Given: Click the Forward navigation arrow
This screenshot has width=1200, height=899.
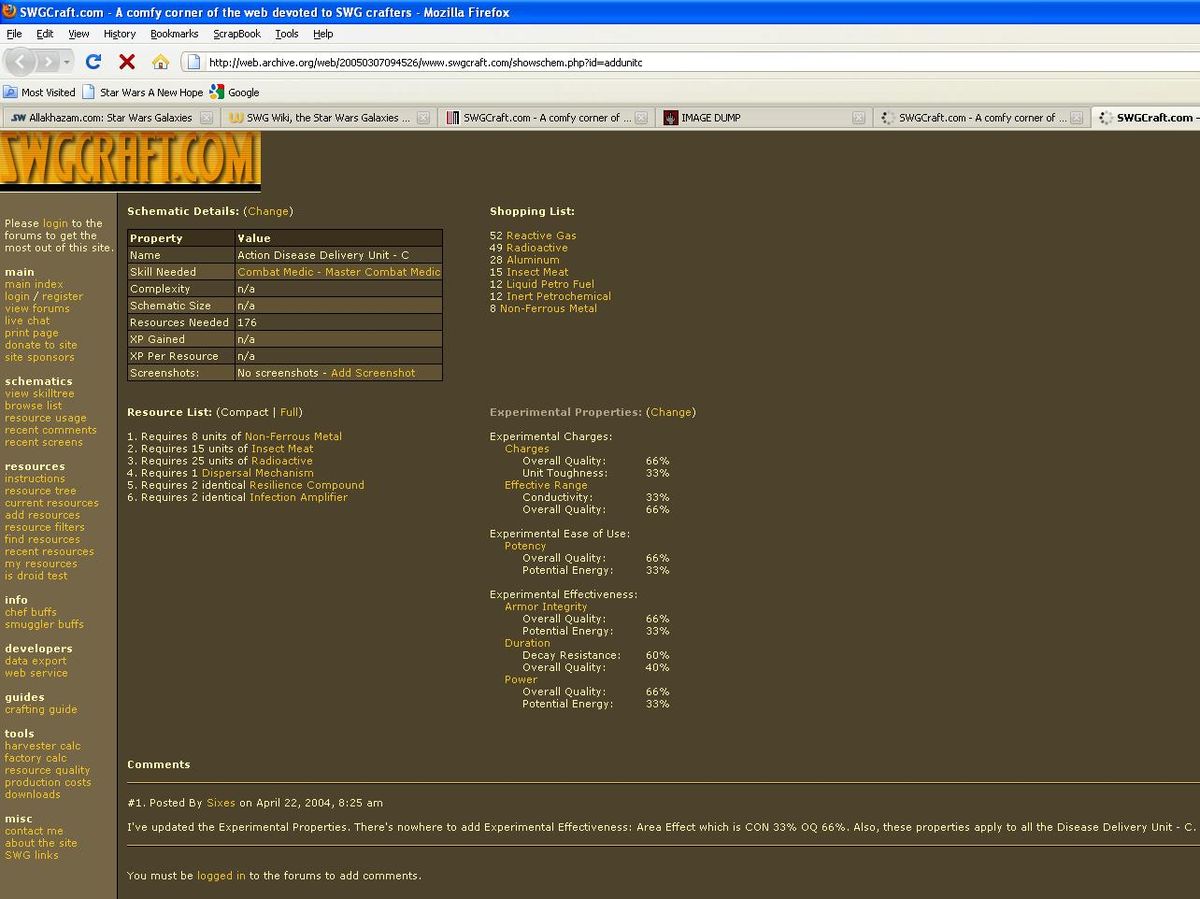Looking at the screenshot, I should pyautogui.click(x=49, y=62).
